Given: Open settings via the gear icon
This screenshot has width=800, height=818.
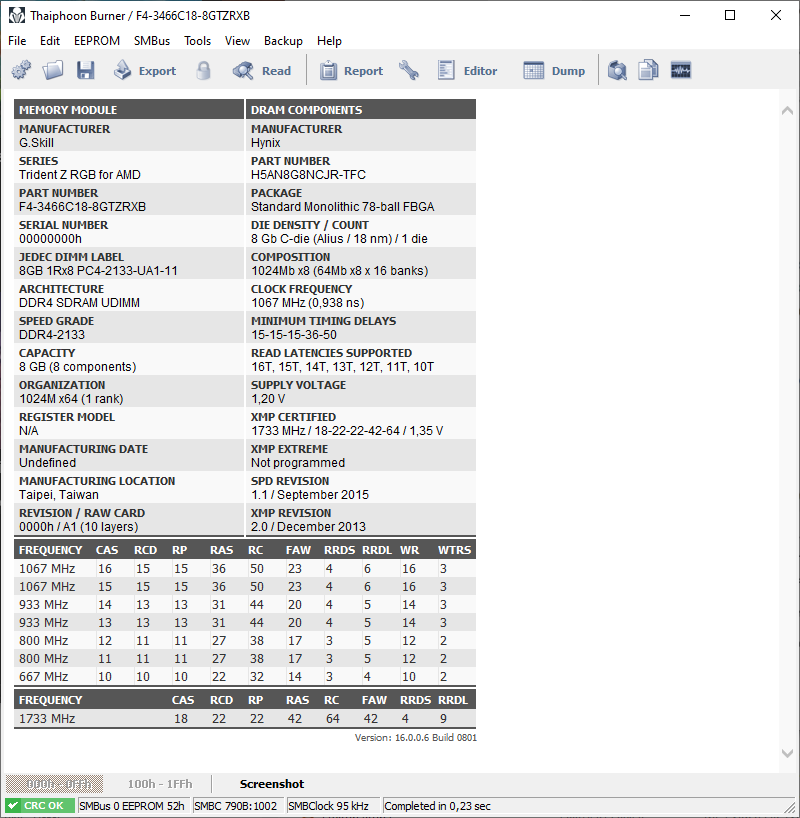Looking at the screenshot, I should click(x=21, y=70).
